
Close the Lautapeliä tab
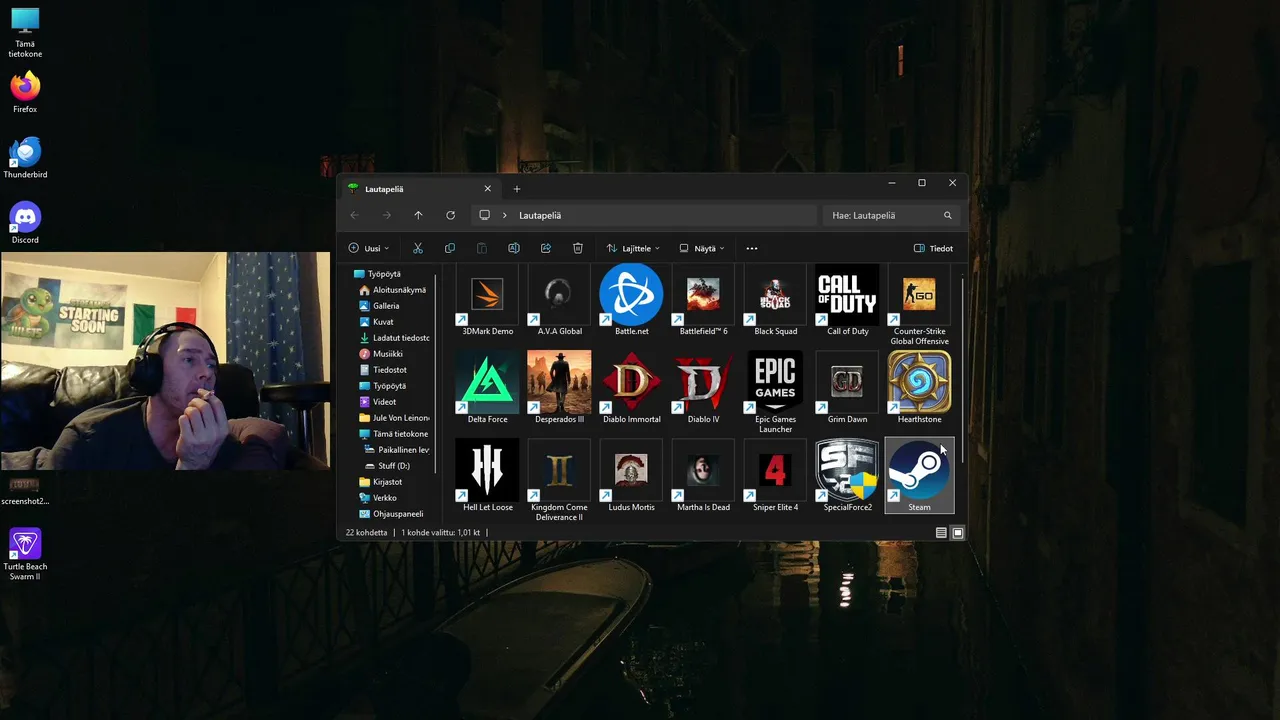488,189
